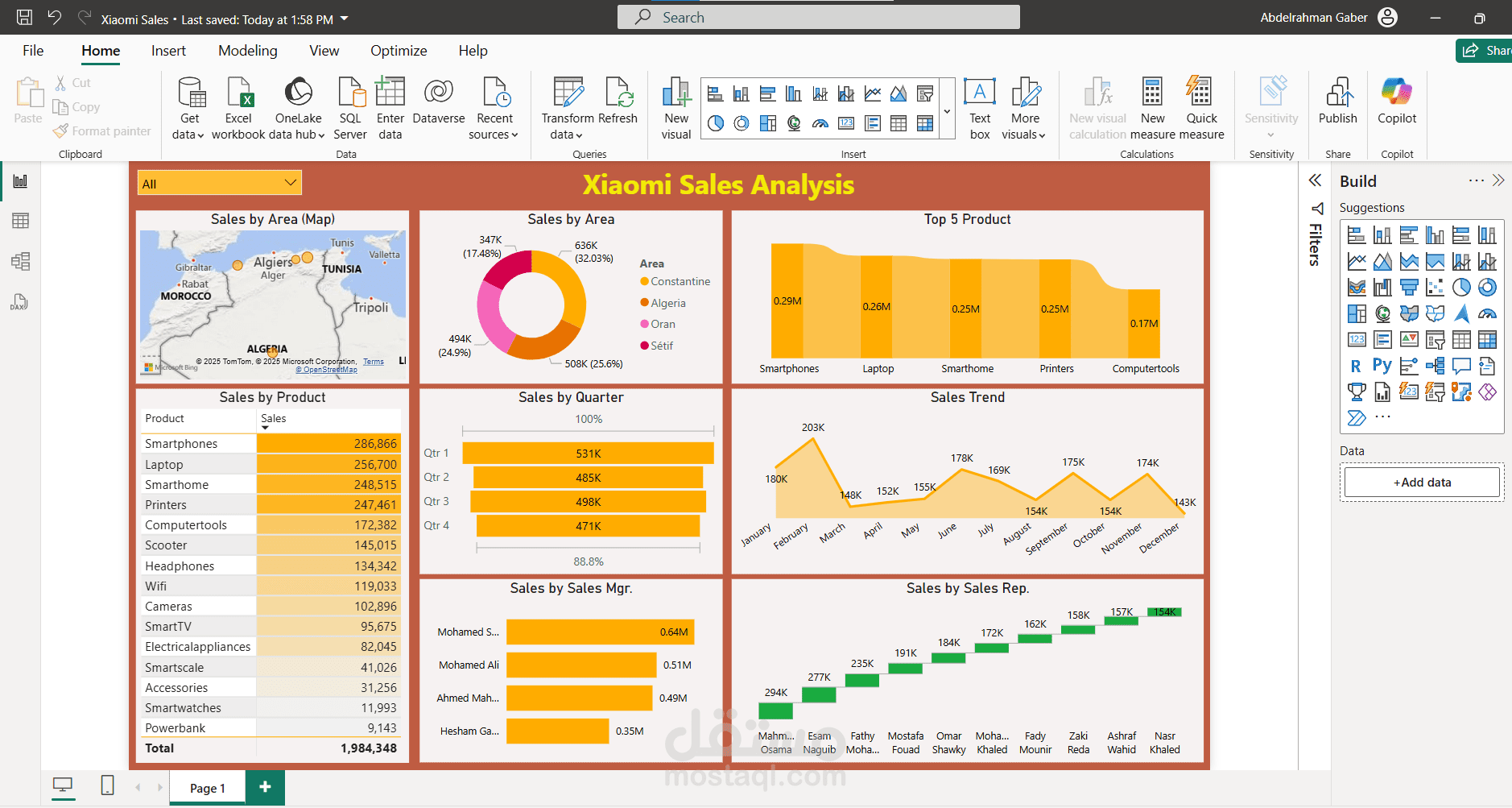The image size is (1512, 808).
Task: Open the DAX query view
Action: [x=20, y=302]
